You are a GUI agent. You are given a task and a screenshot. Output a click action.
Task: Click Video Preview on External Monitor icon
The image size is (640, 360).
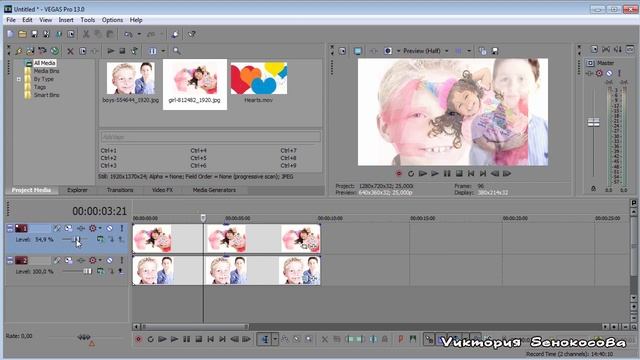coord(358,51)
